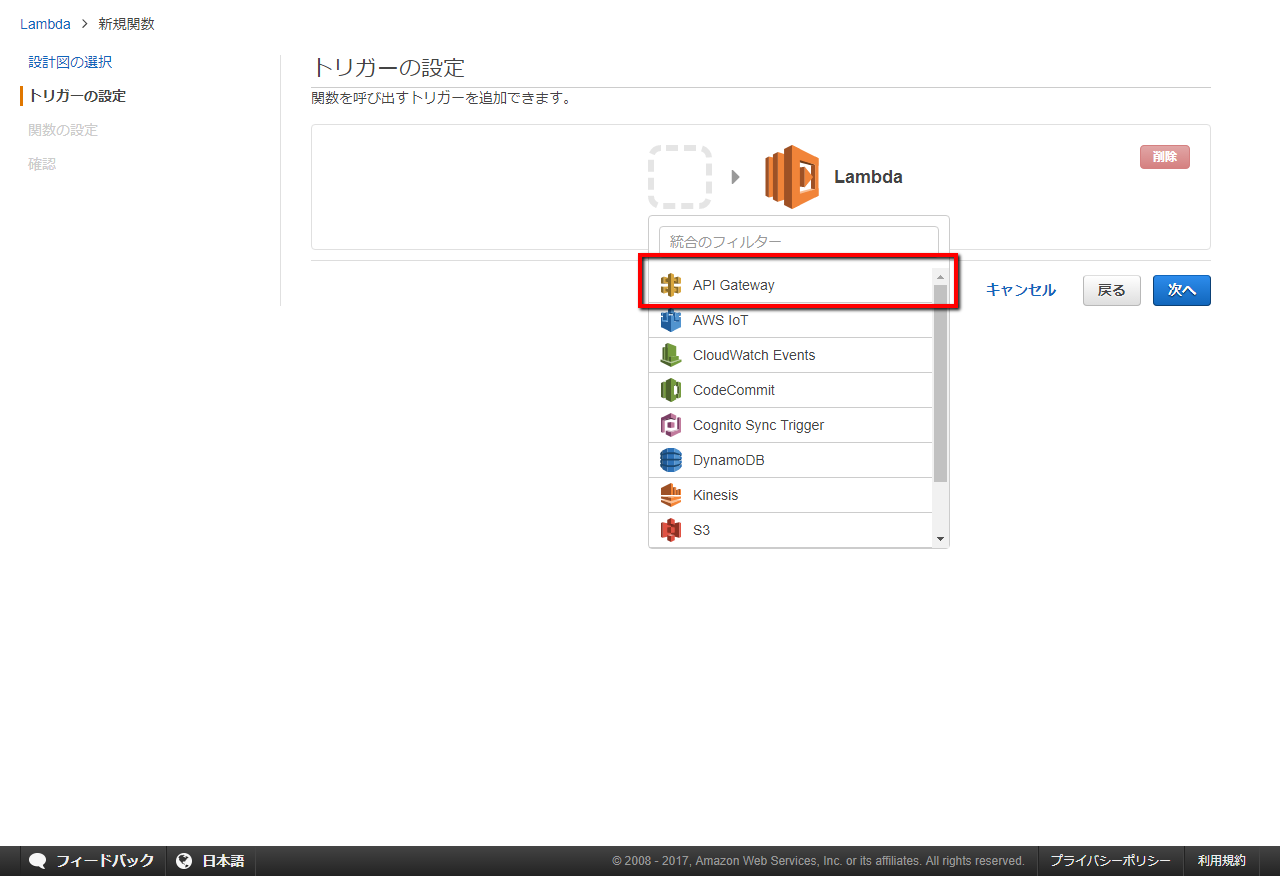This screenshot has height=876, width=1280.
Task: Click the empty dashed trigger placeholder box
Action: tap(680, 177)
